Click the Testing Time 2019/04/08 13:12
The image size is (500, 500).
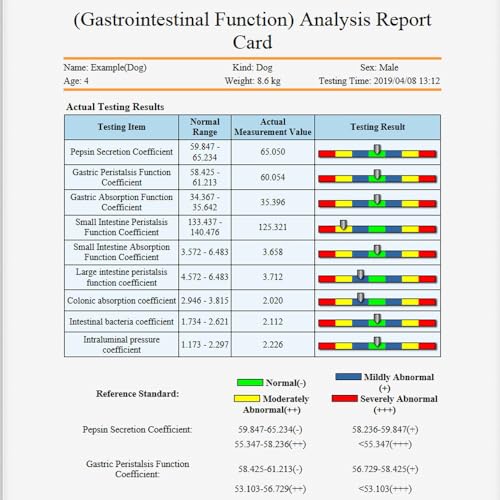[379, 81]
